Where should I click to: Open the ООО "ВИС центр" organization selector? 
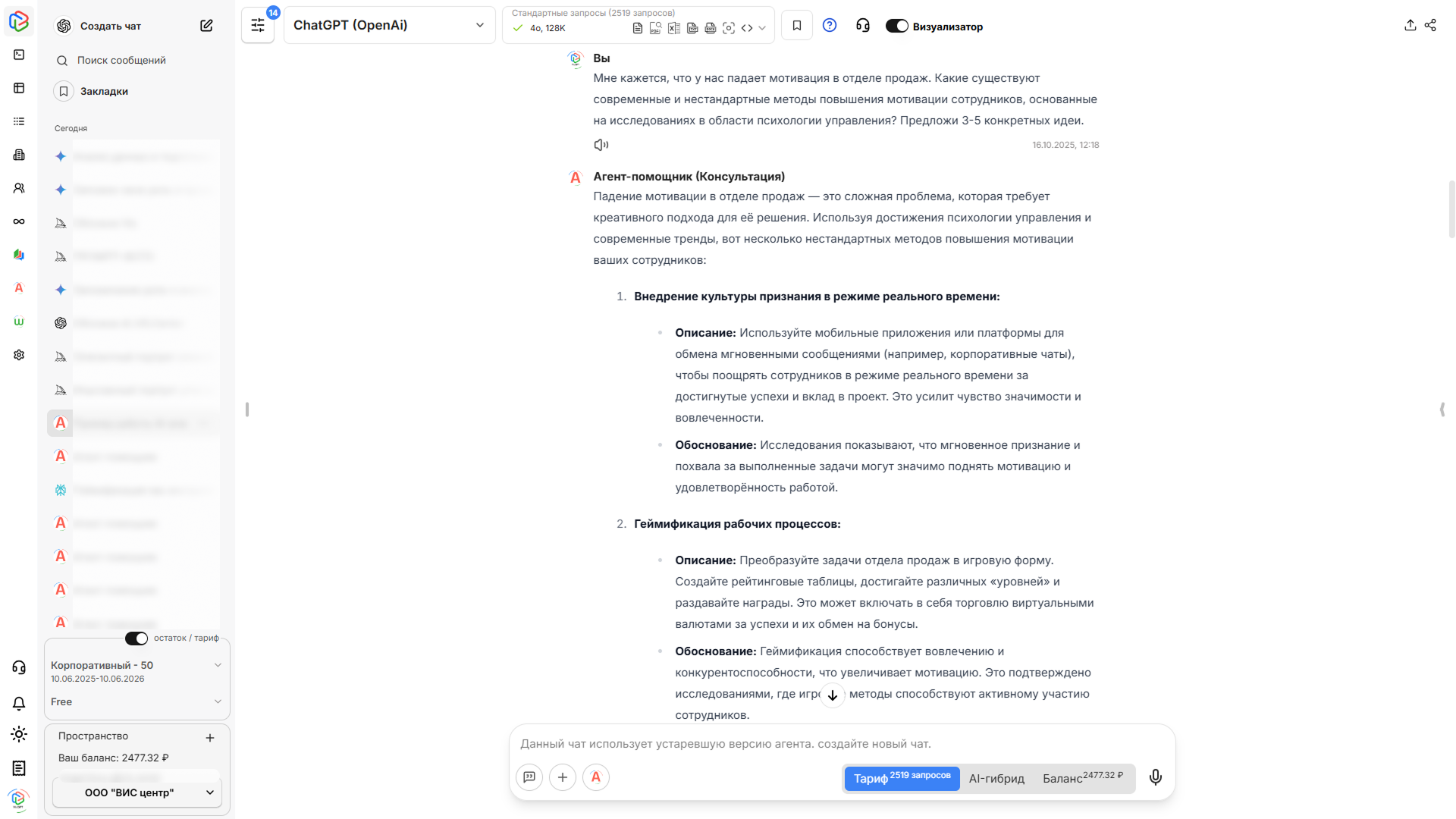coord(136,792)
